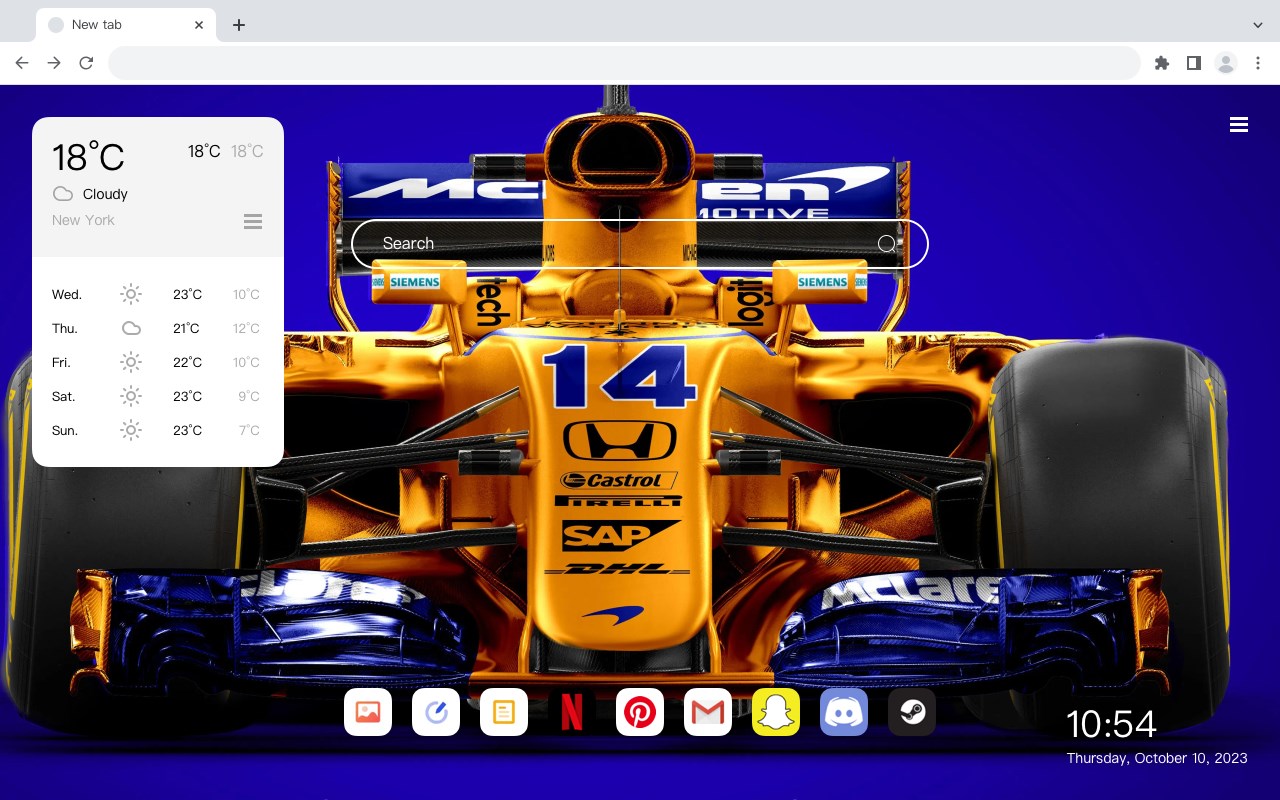The width and height of the screenshot is (1280, 800).
Task: Launch the Netflix shortcut
Action: 572,712
